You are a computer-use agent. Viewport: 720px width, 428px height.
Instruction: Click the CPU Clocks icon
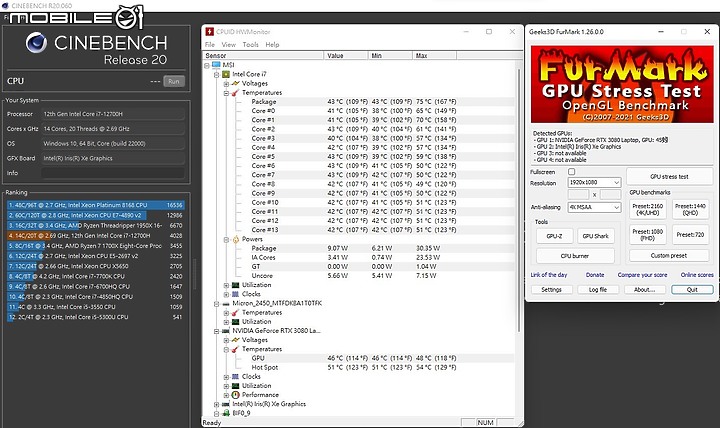tap(236, 294)
